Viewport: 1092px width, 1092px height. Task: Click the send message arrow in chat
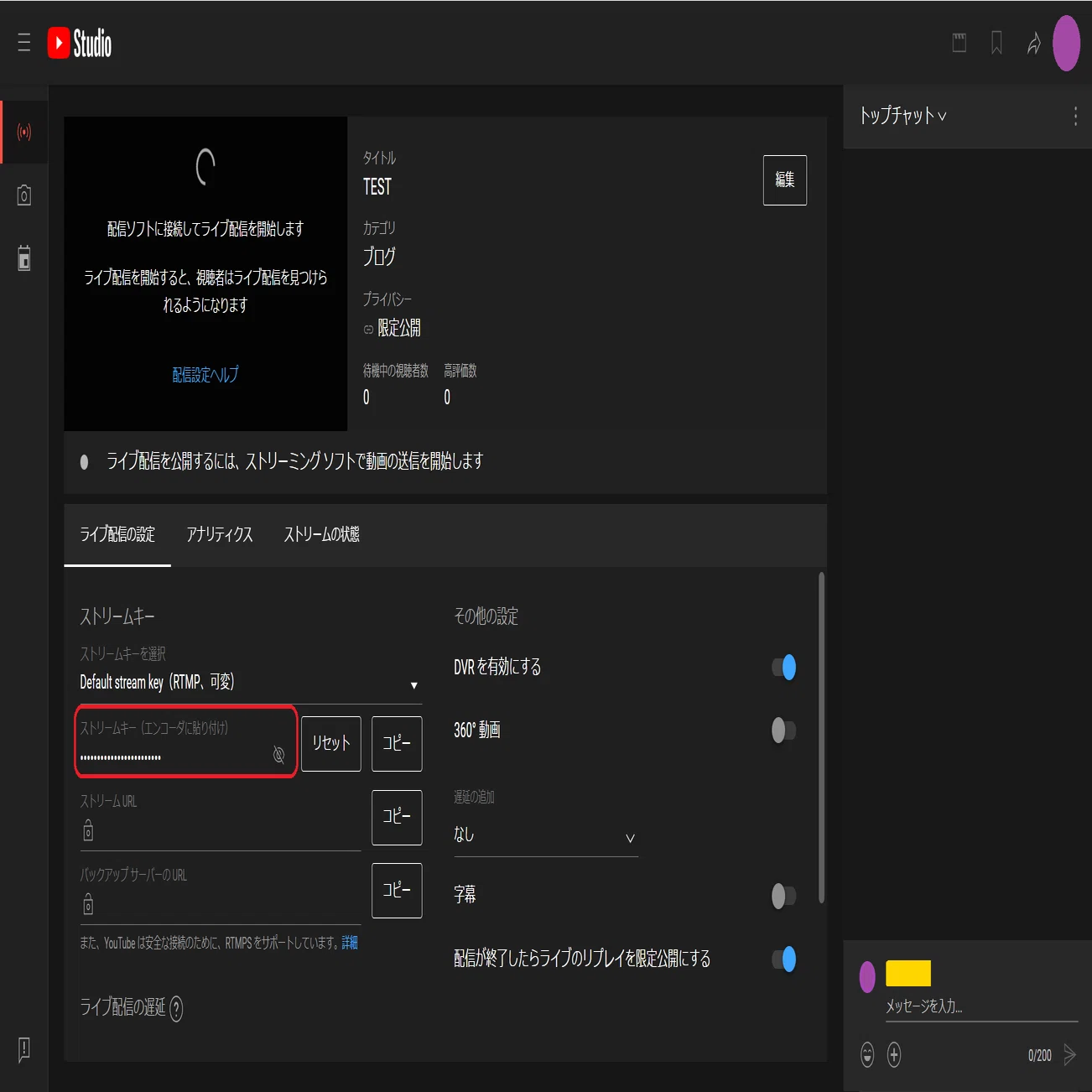(x=1069, y=1054)
